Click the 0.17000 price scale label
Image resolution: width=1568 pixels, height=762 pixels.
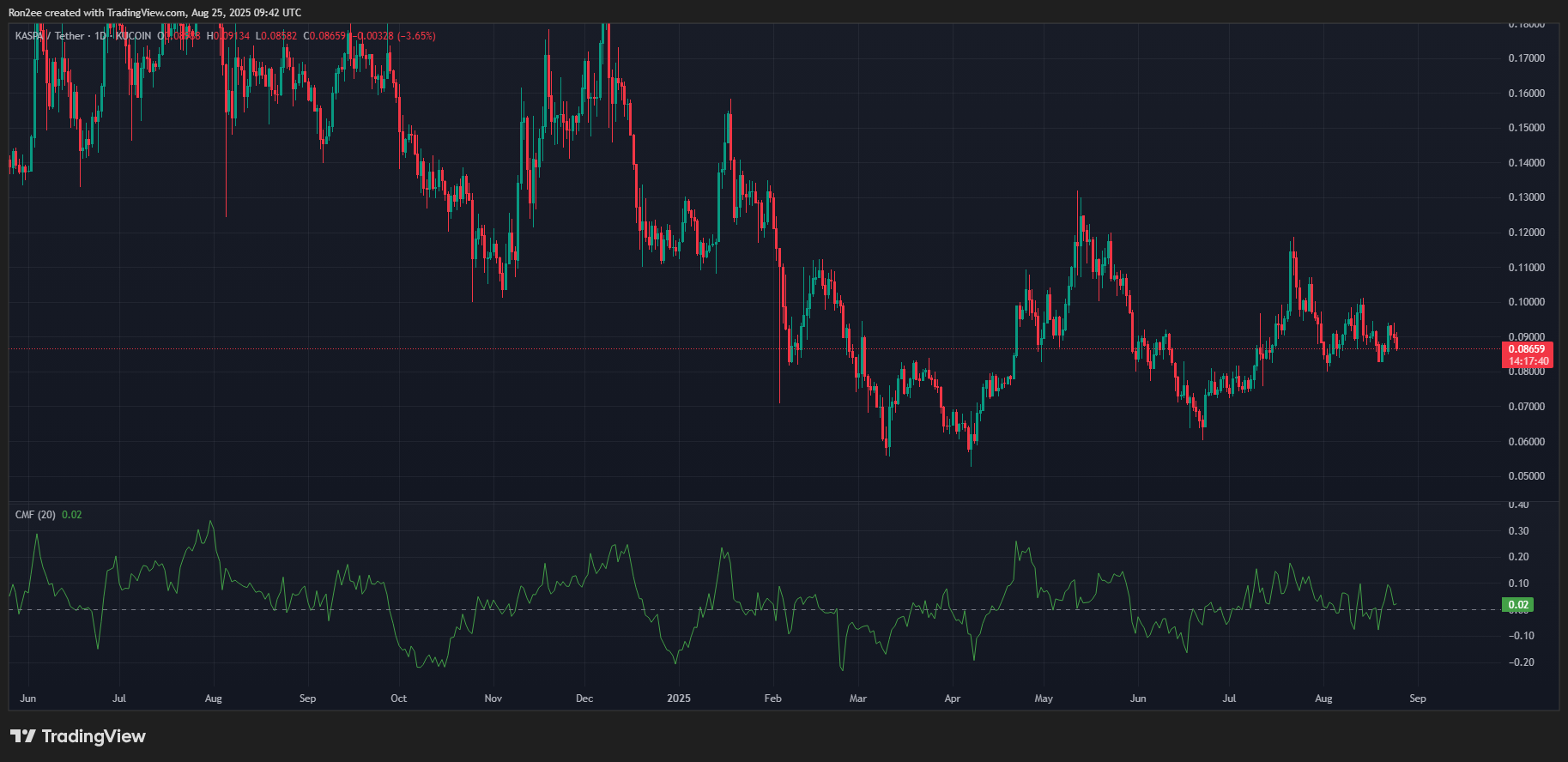coord(1527,58)
